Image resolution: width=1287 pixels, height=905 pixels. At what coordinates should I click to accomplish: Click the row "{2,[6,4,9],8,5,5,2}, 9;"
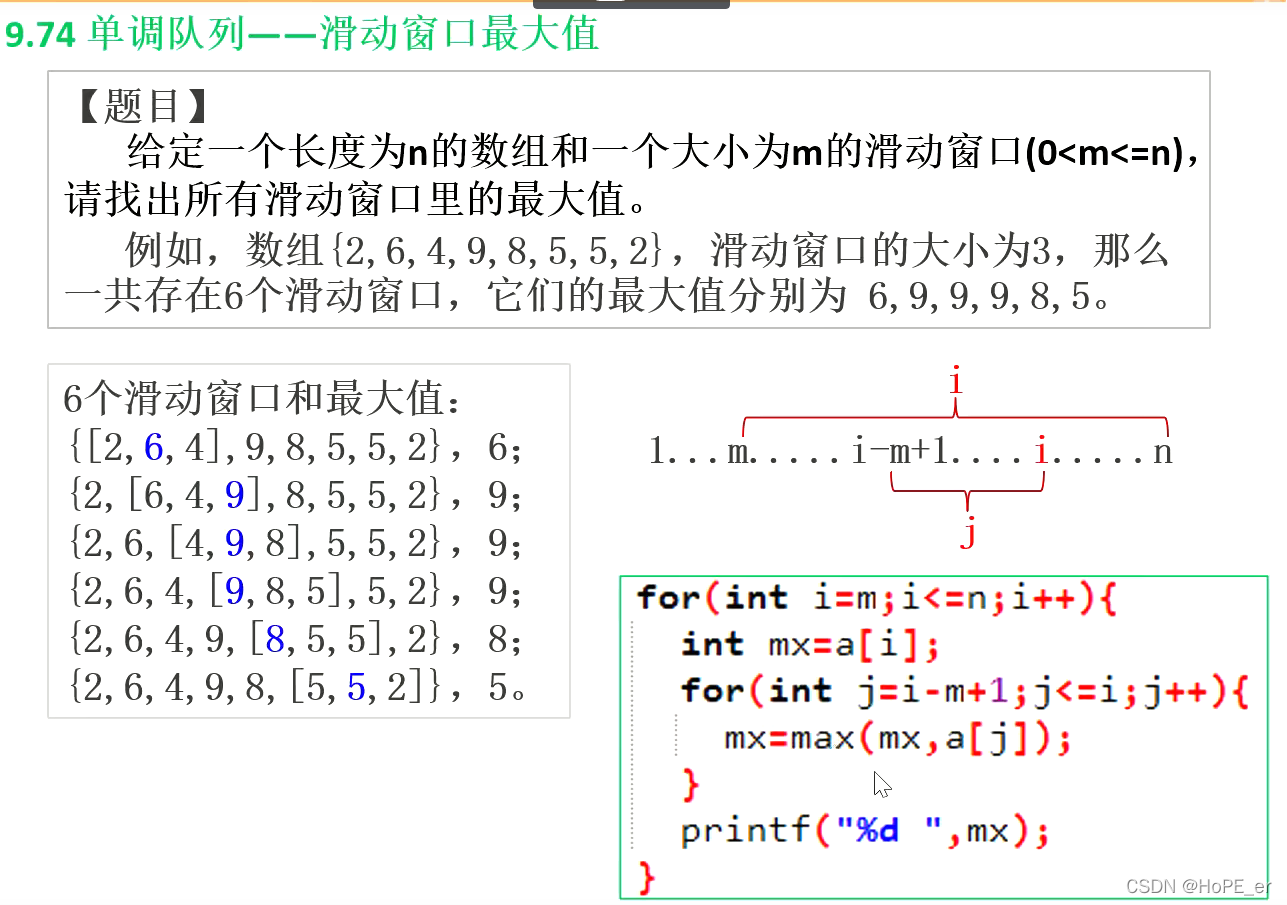click(296, 497)
